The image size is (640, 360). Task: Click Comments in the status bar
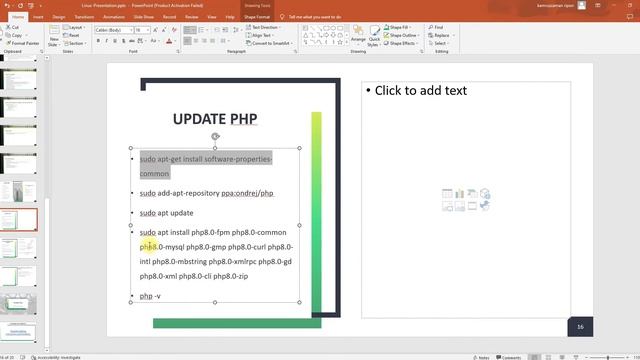click(508, 357)
